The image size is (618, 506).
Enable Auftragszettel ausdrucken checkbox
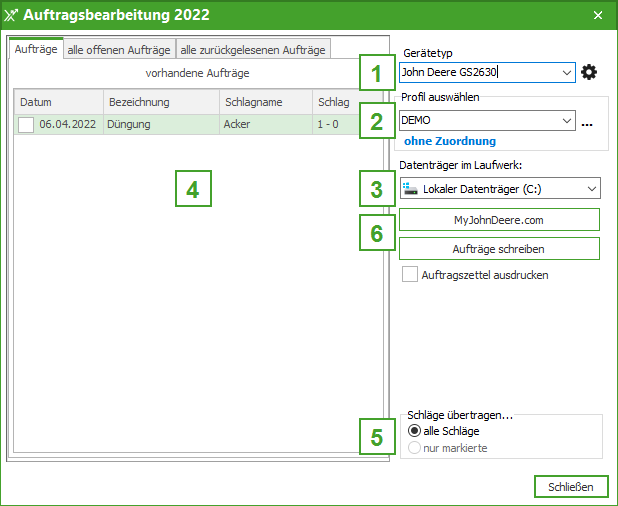pyautogui.click(x=410, y=274)
